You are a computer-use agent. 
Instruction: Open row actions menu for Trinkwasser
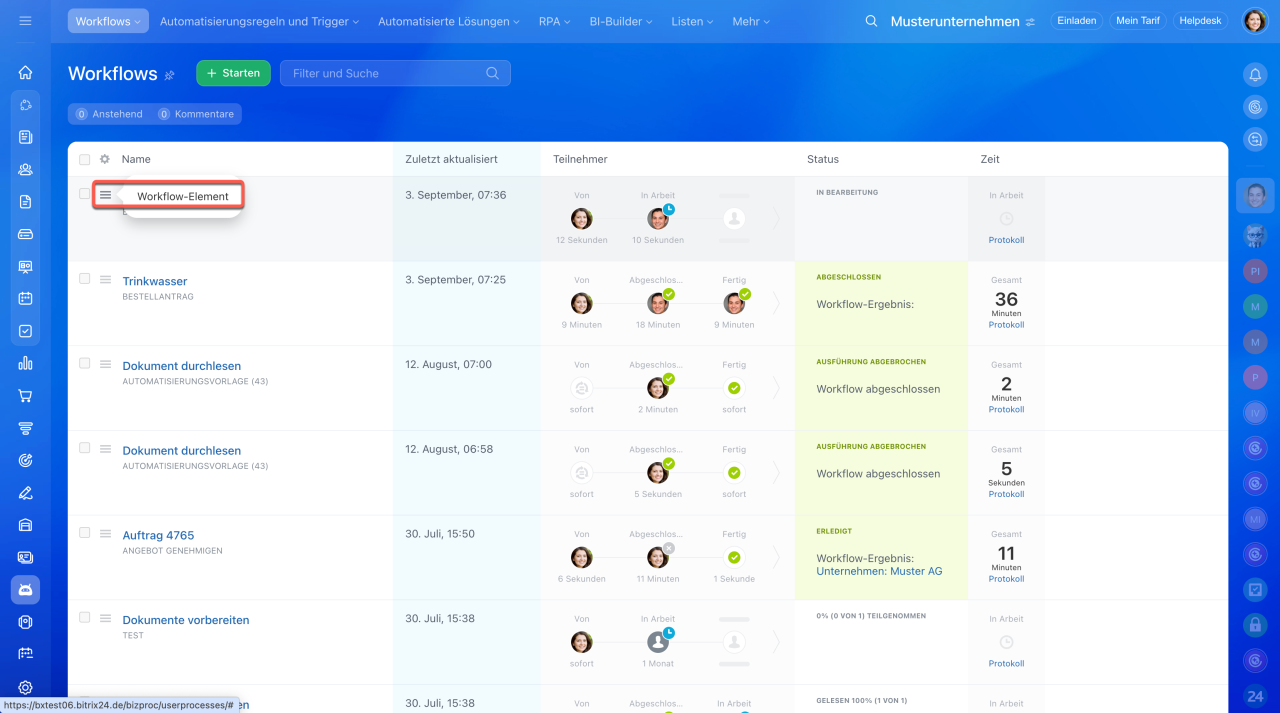[x=105, y=279]
